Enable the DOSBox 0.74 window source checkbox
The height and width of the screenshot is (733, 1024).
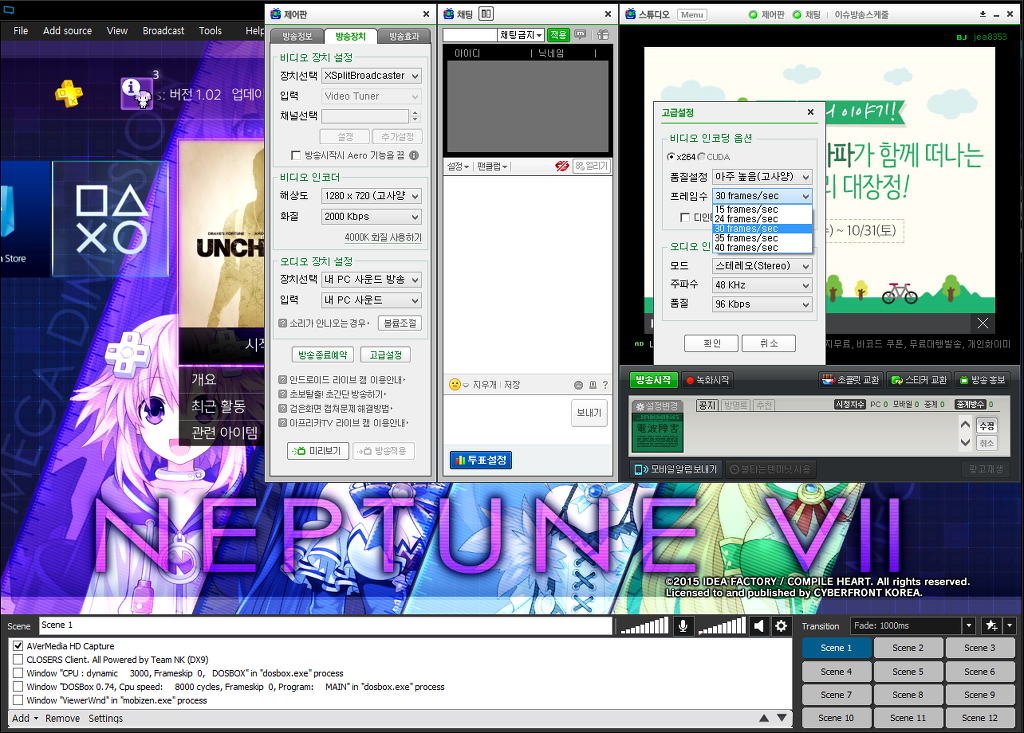point(18,687)
